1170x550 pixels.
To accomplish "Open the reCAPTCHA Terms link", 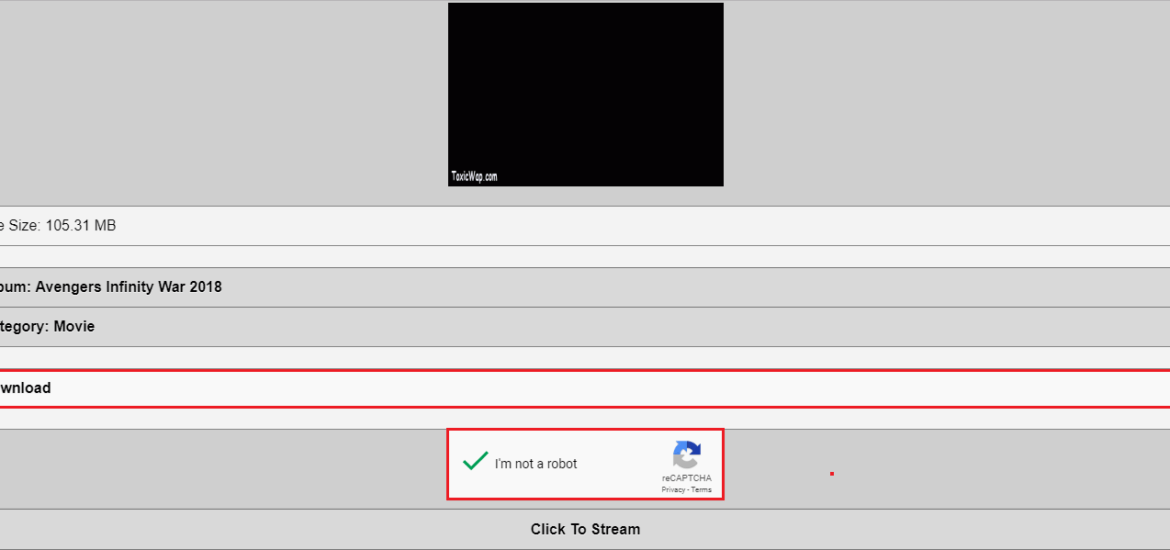I will tap(701, 490).
